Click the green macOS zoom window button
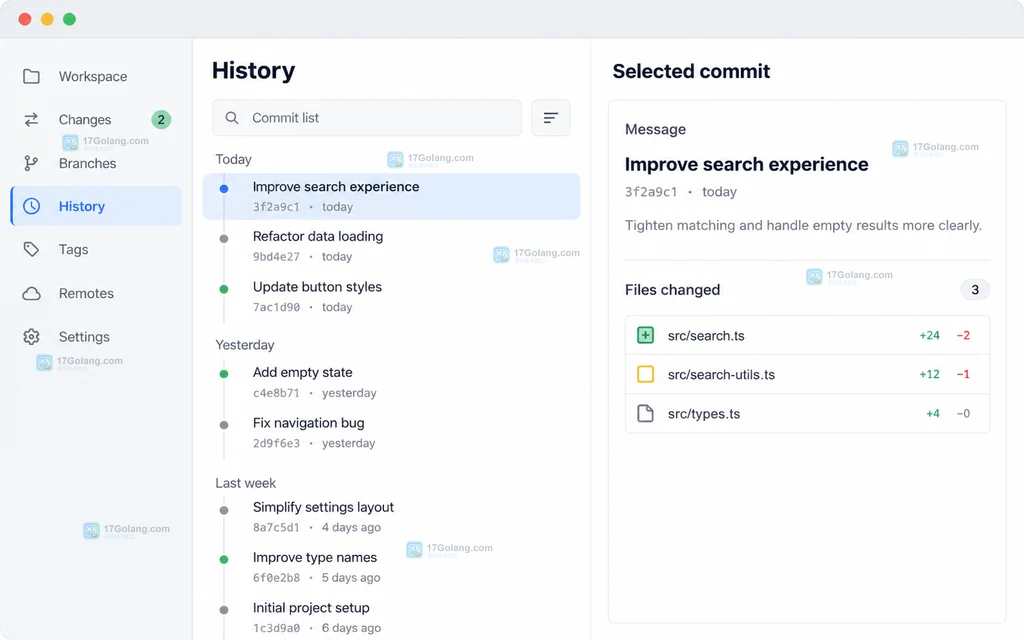The height and width of the screenshot is (640, 1024). (x=69, y=19)
